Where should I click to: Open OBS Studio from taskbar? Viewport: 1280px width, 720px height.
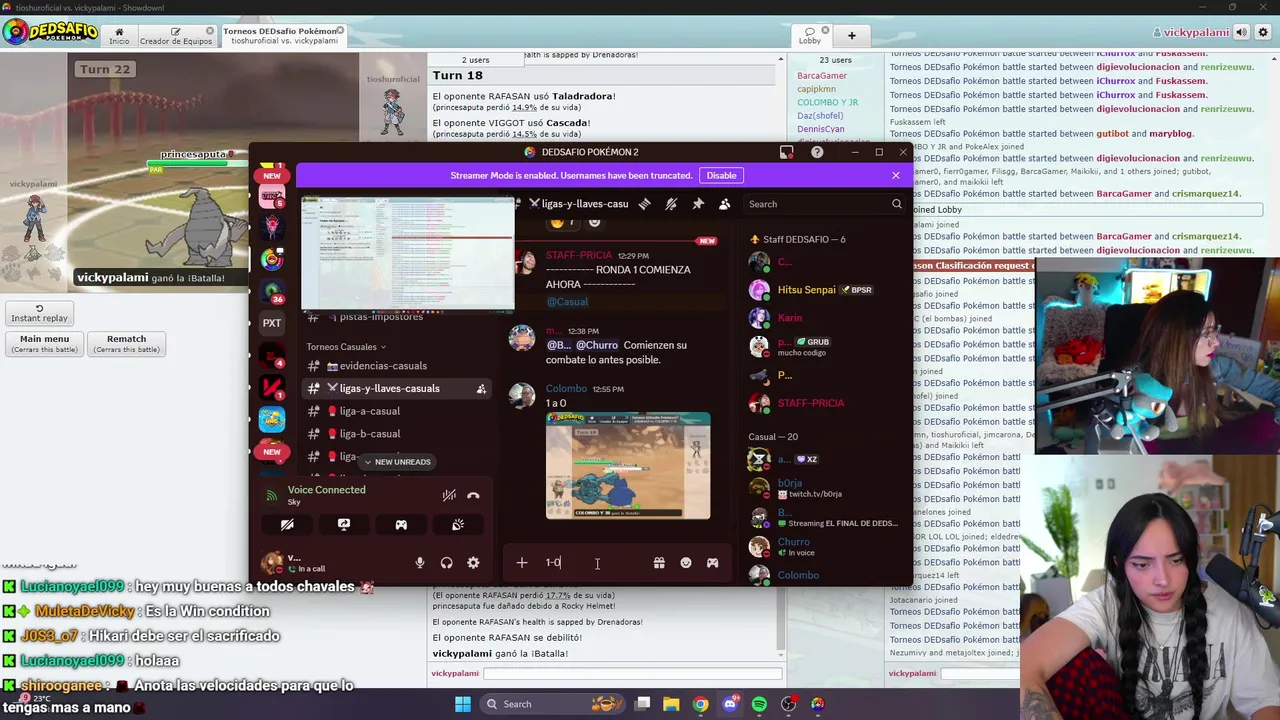click(788, 704)
